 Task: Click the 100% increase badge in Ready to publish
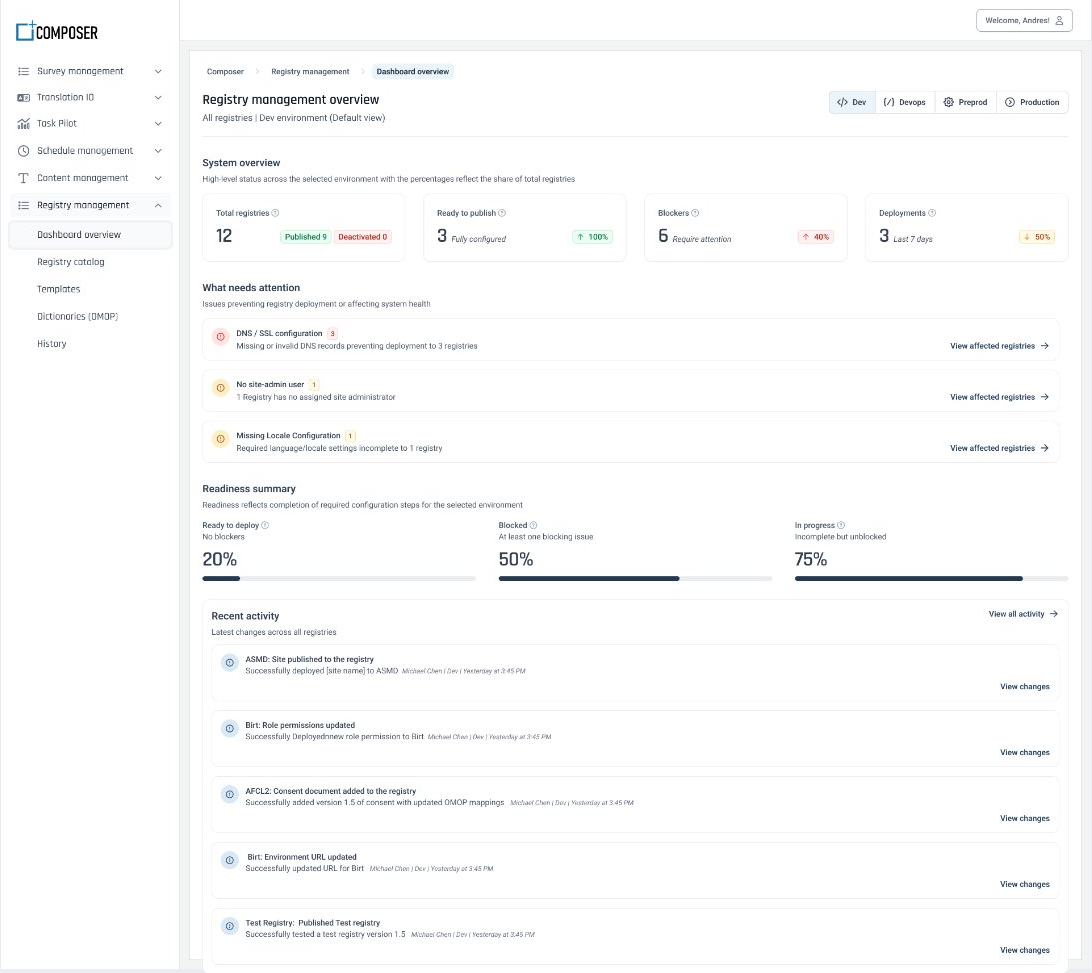point(593,237)
